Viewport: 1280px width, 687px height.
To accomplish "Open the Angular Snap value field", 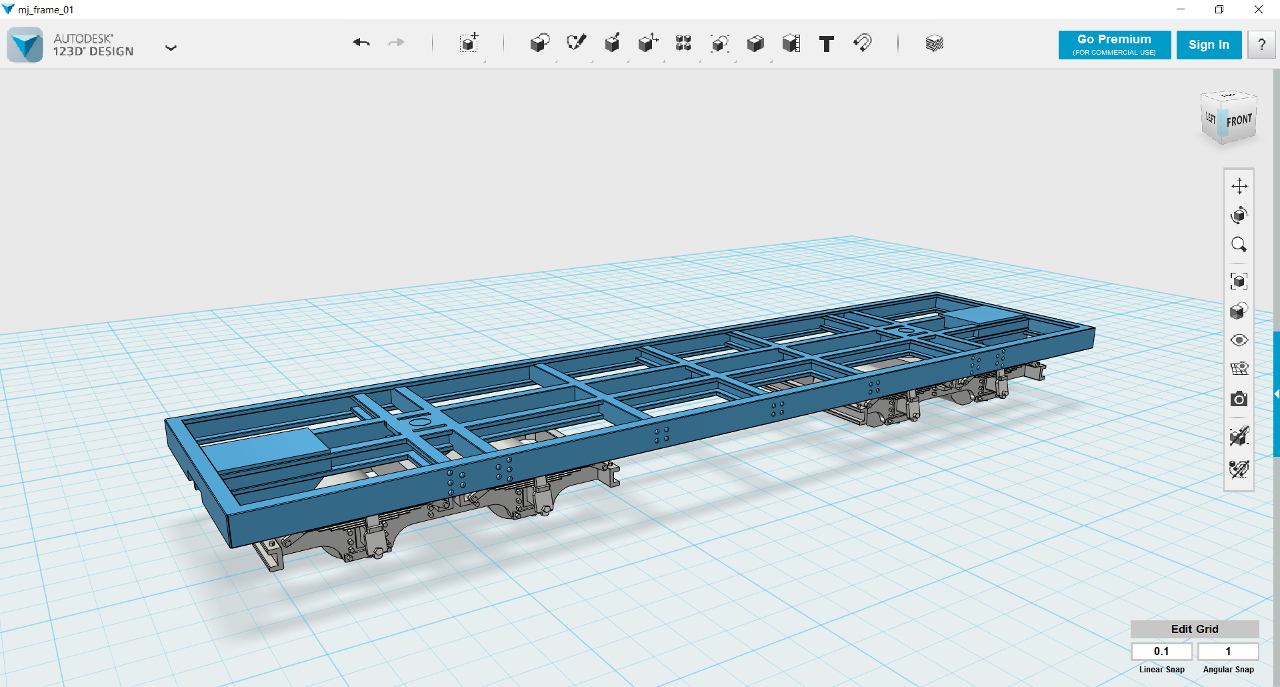I will 1228,651.
